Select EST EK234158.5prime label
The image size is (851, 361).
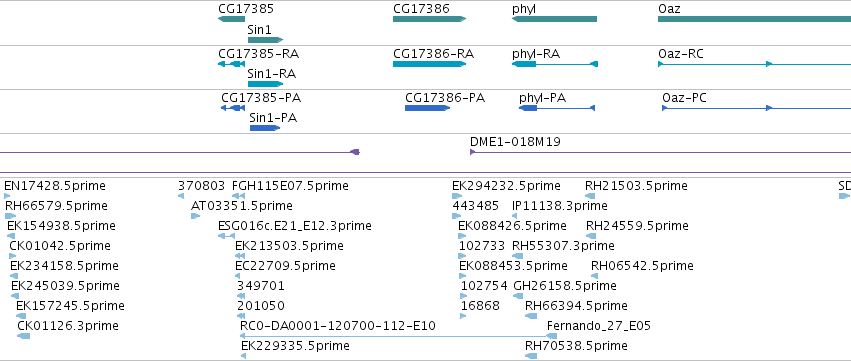pos(65,265)
